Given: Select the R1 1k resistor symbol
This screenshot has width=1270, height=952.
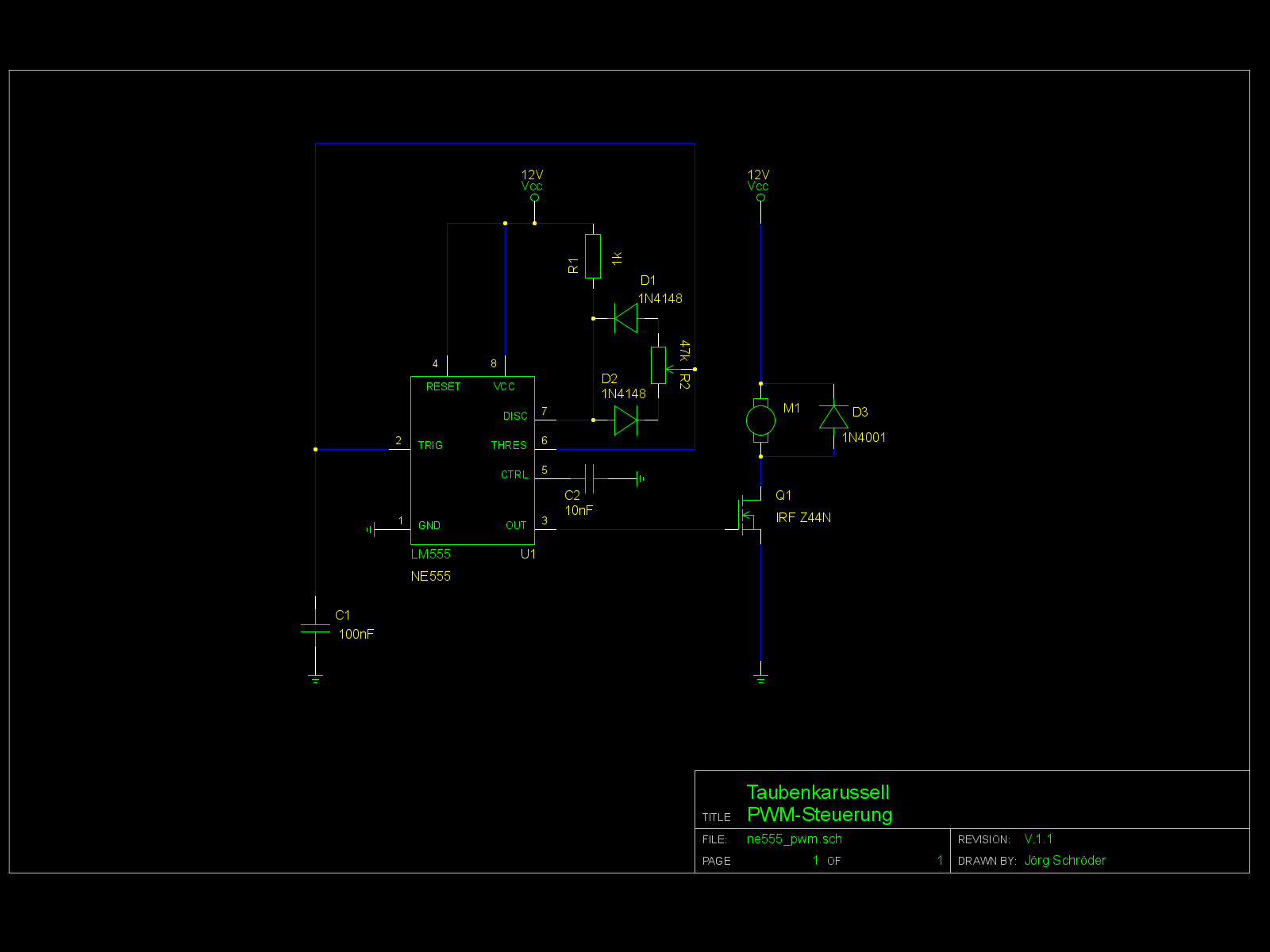Looking at the screenshot, I should (x=593, y=256).
